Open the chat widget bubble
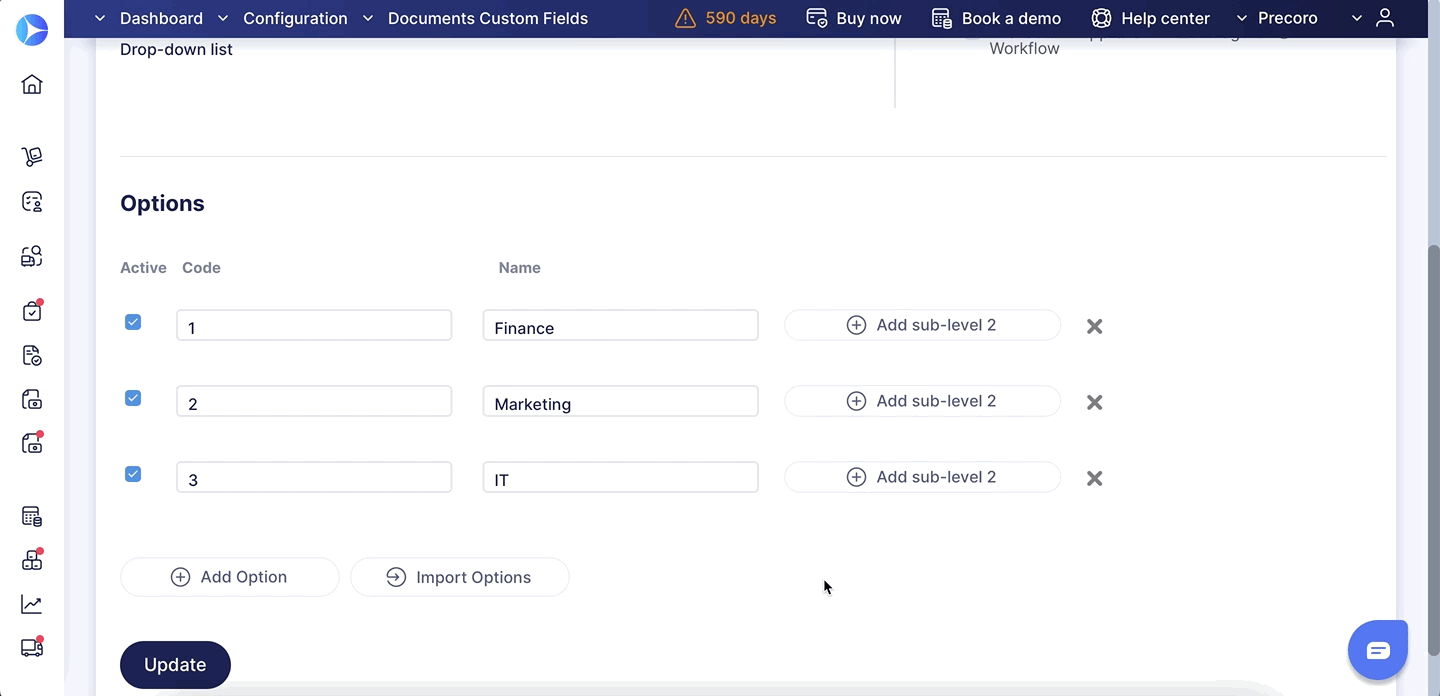The image size is (1440, 696). click(x=1378, y=650)
